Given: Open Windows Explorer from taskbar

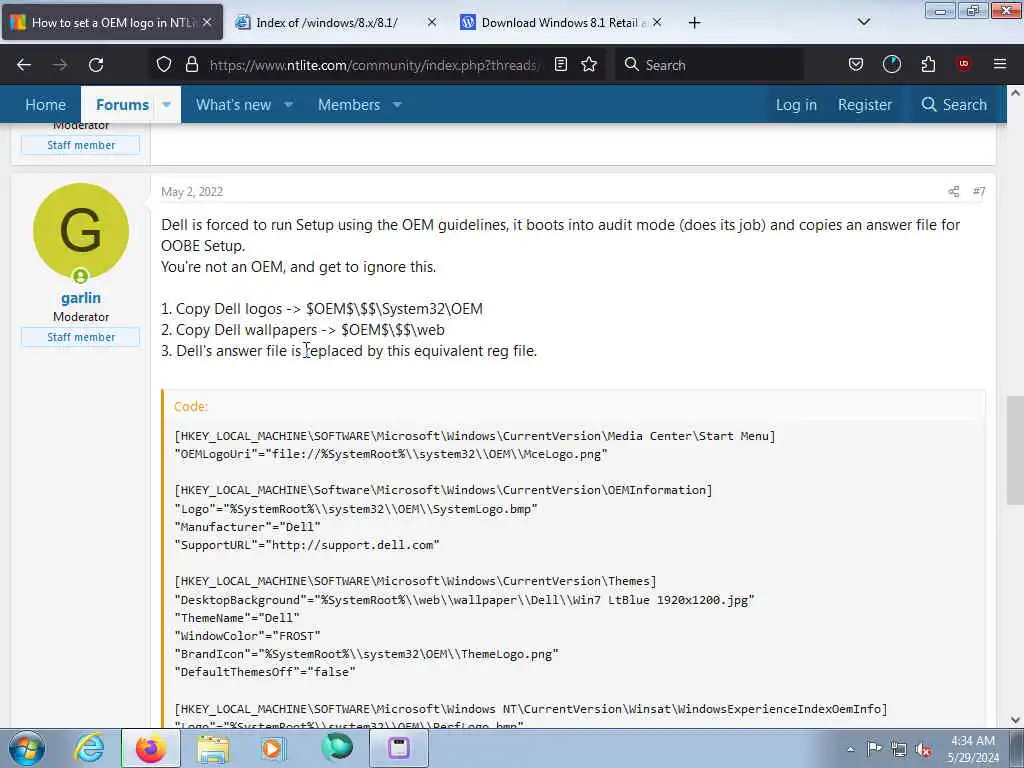Looking at the screenshot, I should point(214,748).
